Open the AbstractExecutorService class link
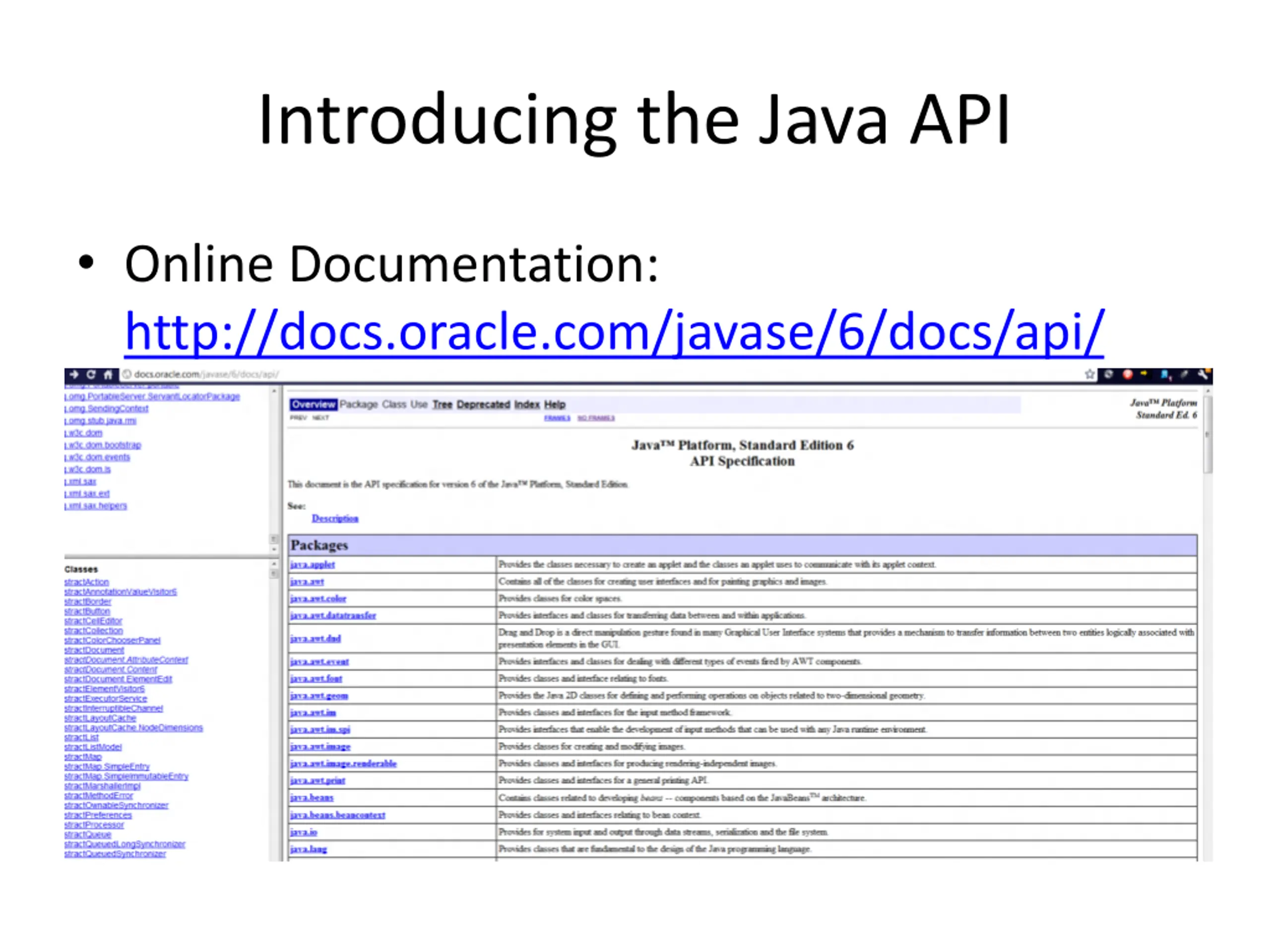 106,698
